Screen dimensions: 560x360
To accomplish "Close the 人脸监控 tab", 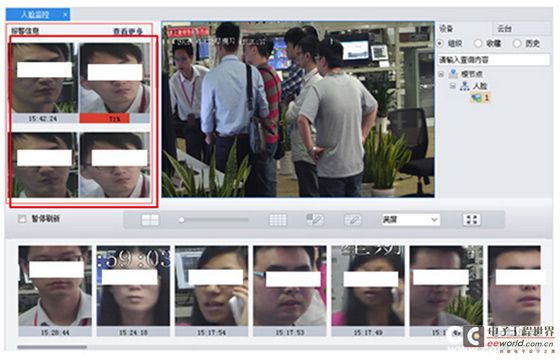I will point(65,15).
